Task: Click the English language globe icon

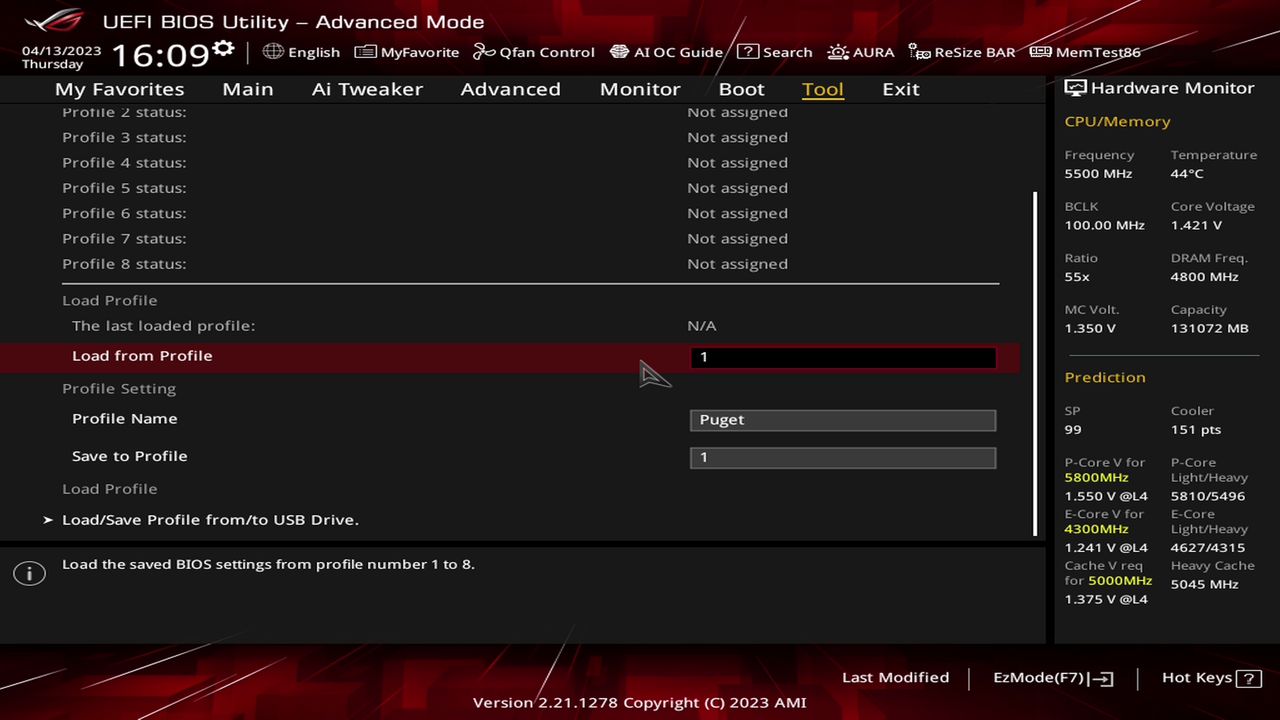Action: [x=273, y=51]
